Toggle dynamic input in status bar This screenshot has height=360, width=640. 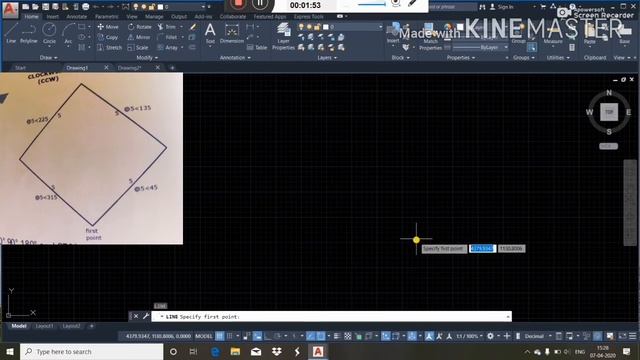click(258, 336)
